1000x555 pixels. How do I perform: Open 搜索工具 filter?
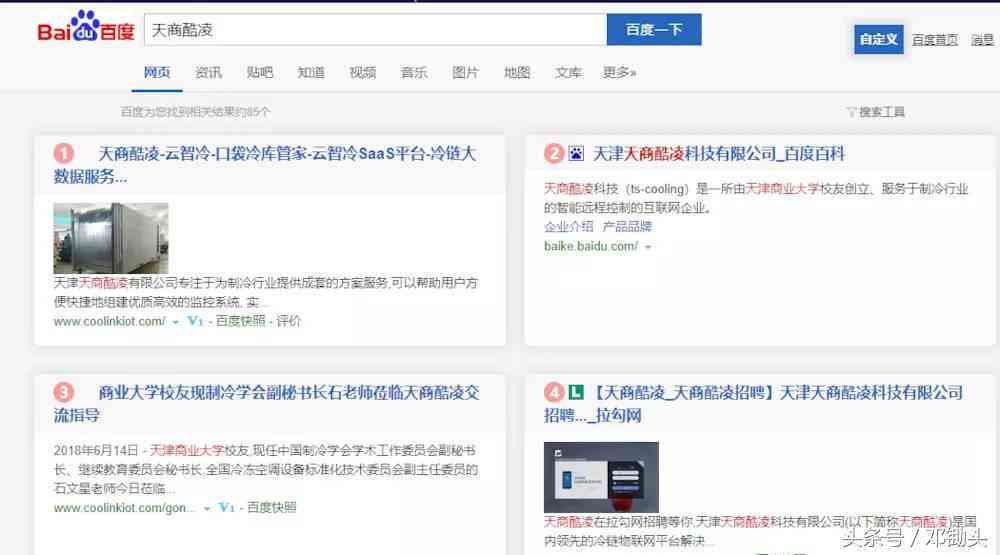click(x=881, y=112)
